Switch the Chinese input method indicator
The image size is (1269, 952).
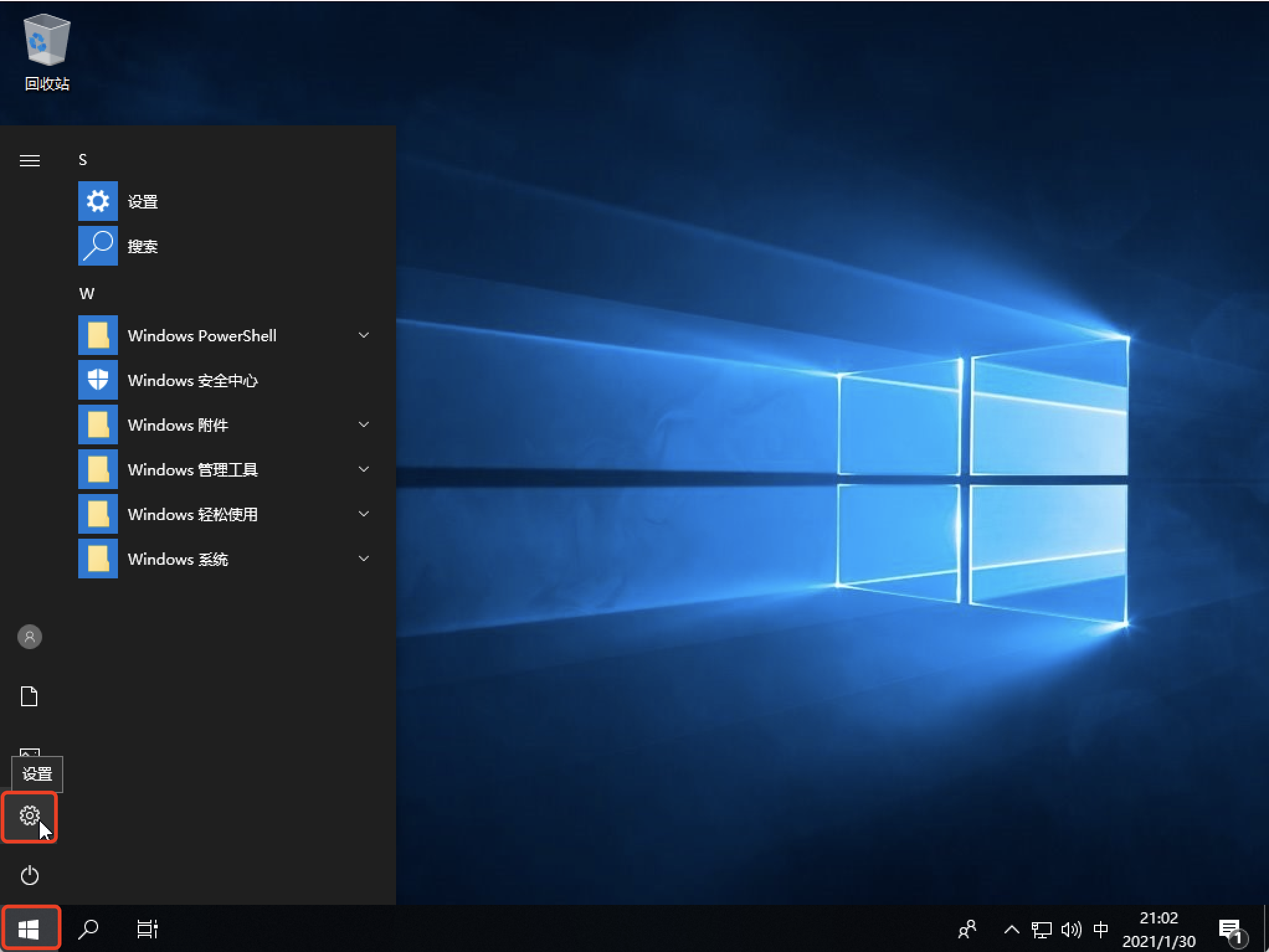[x=1101, y=929]
